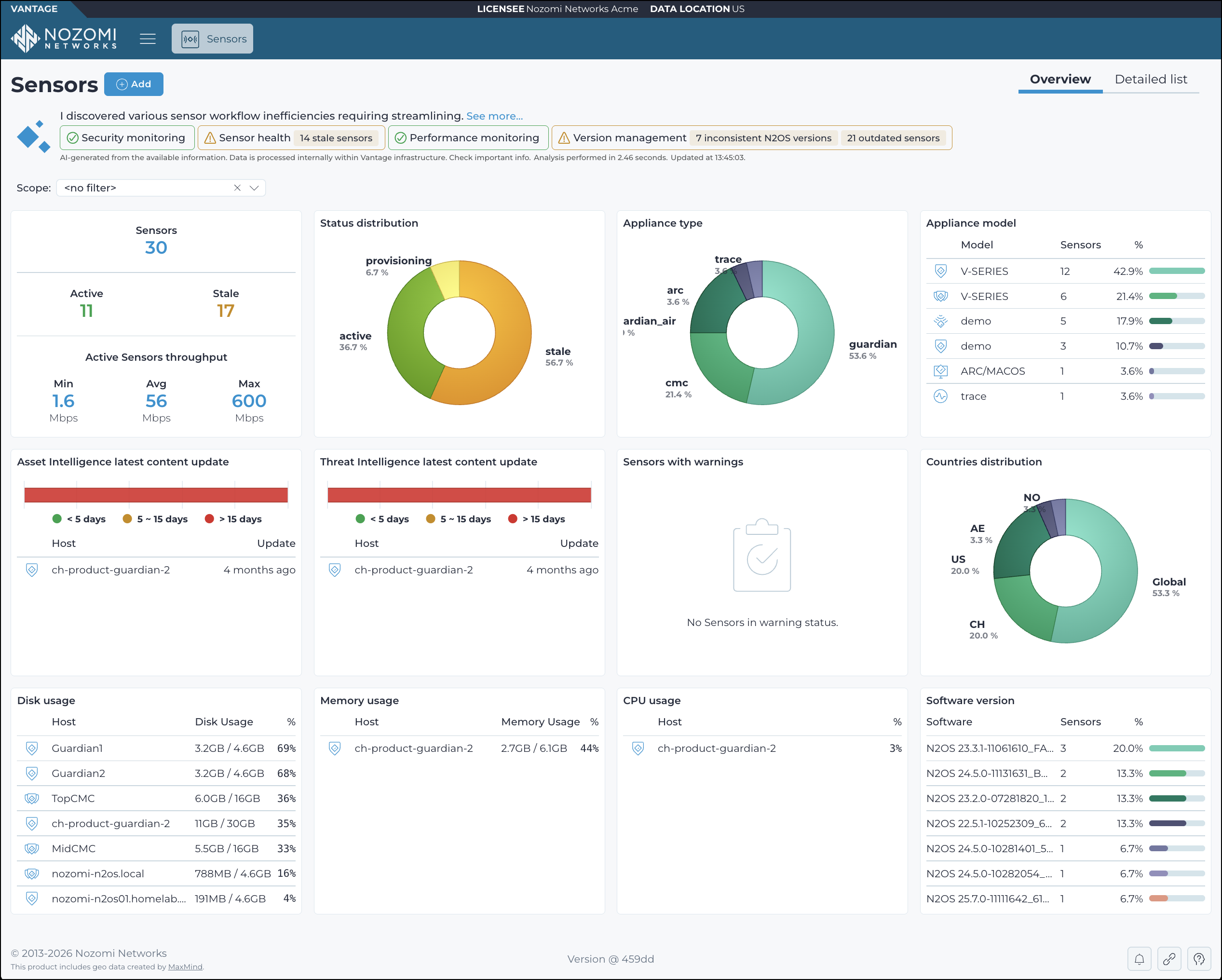Viewport: 1222px width, 980px height.
Task: Click the TopCMC host name
Action: pyautogui.click(x=73, y=798)
